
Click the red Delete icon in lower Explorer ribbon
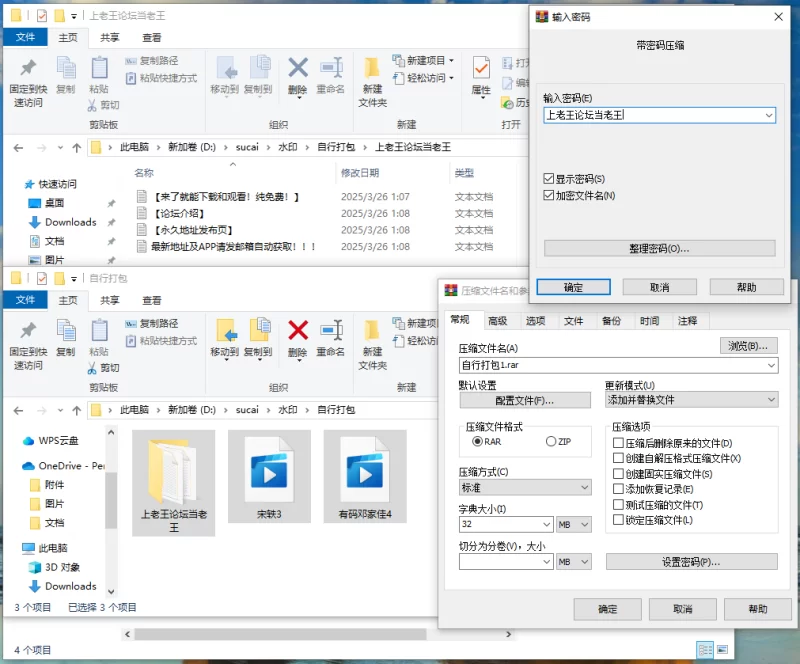coord(297,331)
